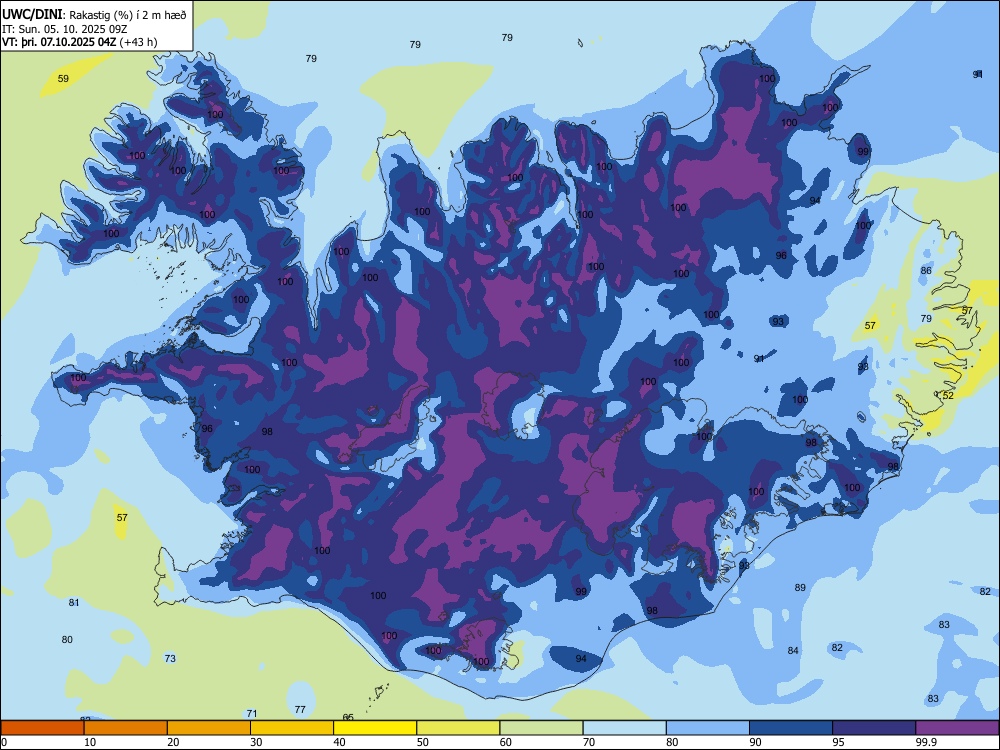Click the legend tick label 99.9
The height and width of the screenshot is (750, 1000).
pos(925,742)
